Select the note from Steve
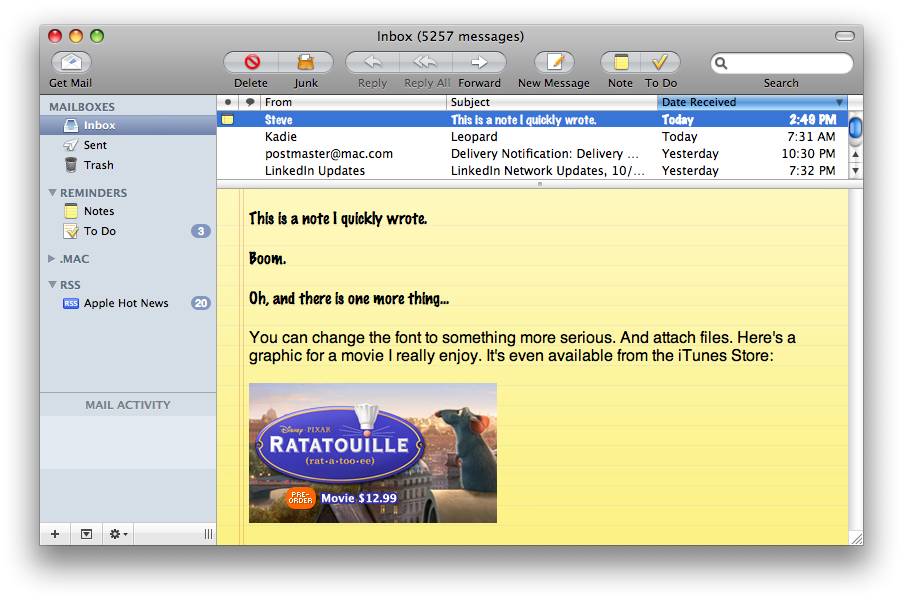Viewport: 903px width, 600px height. (532, 120)
